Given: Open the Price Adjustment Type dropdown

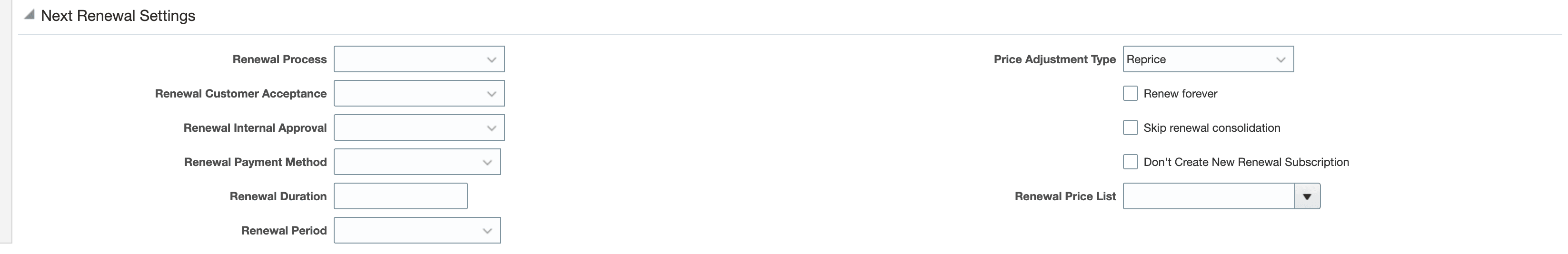Looking at the screenshot, I should click(1208, 59).
